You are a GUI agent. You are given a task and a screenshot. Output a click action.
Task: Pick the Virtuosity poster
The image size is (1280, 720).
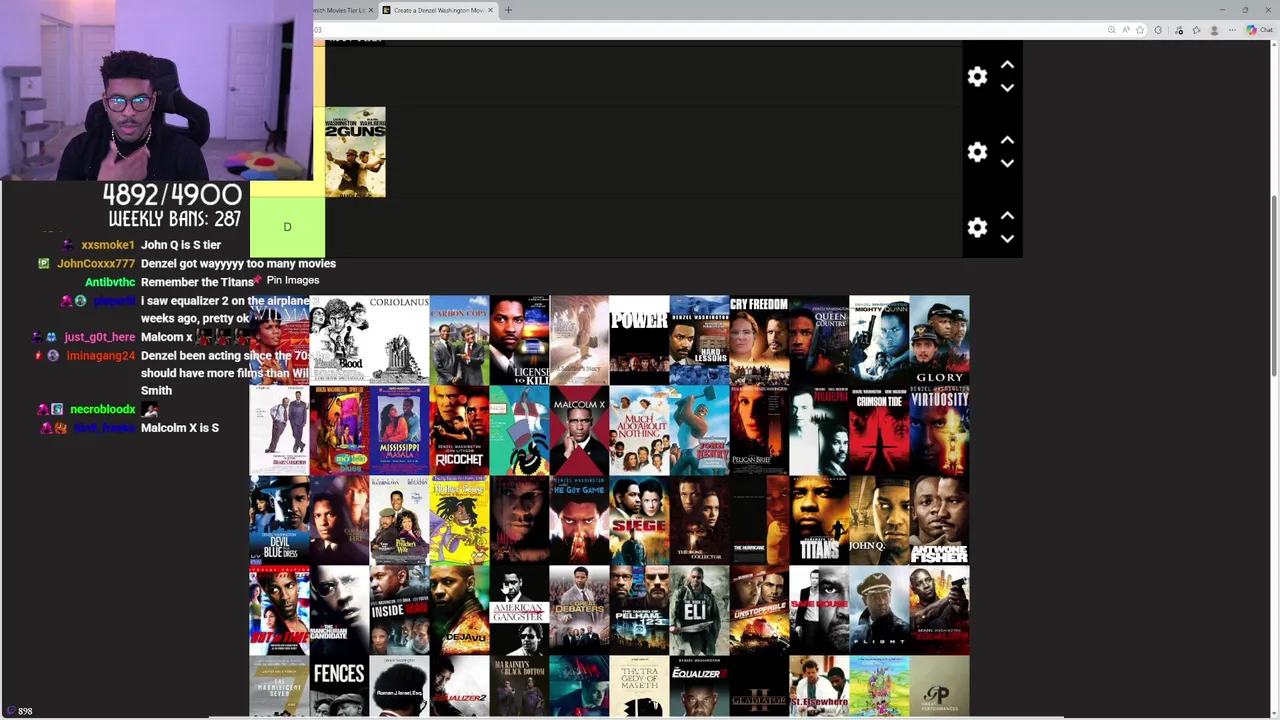(939, 430)
